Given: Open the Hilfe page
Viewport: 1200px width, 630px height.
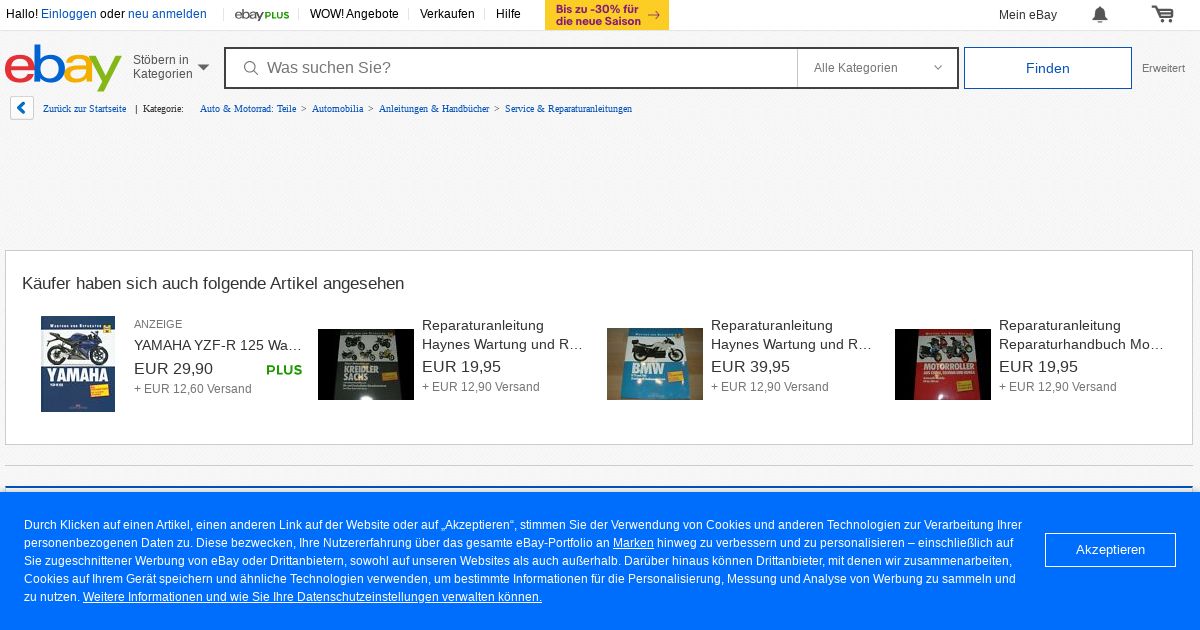Looking at the screenshot, I should click(x=508, y=14).
